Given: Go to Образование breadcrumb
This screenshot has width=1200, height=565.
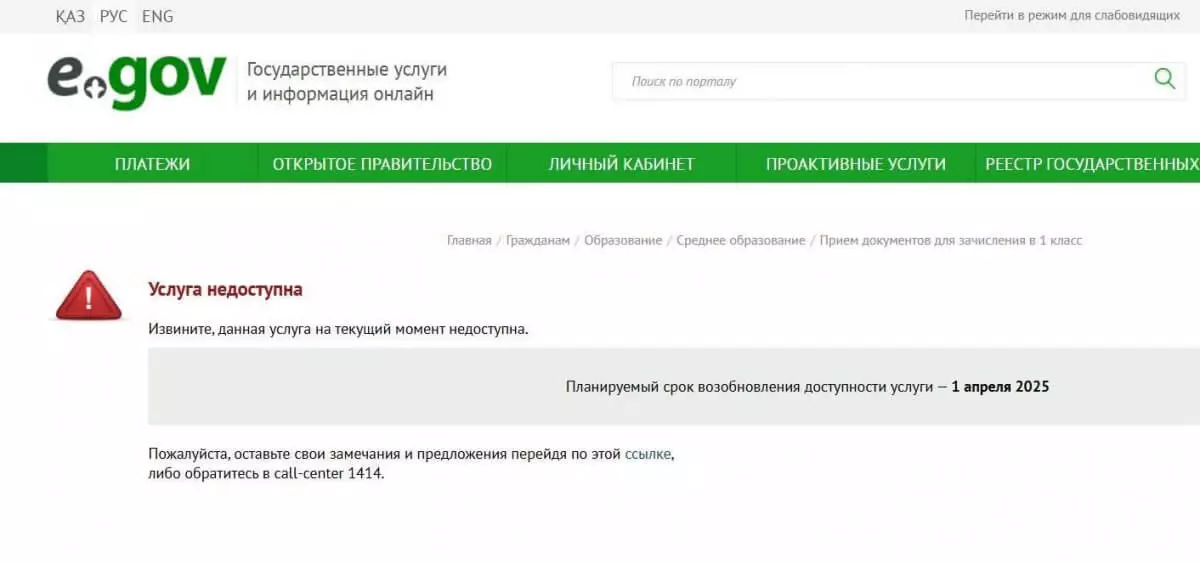Looking at the screenshot, I should [x=623, y=240].
